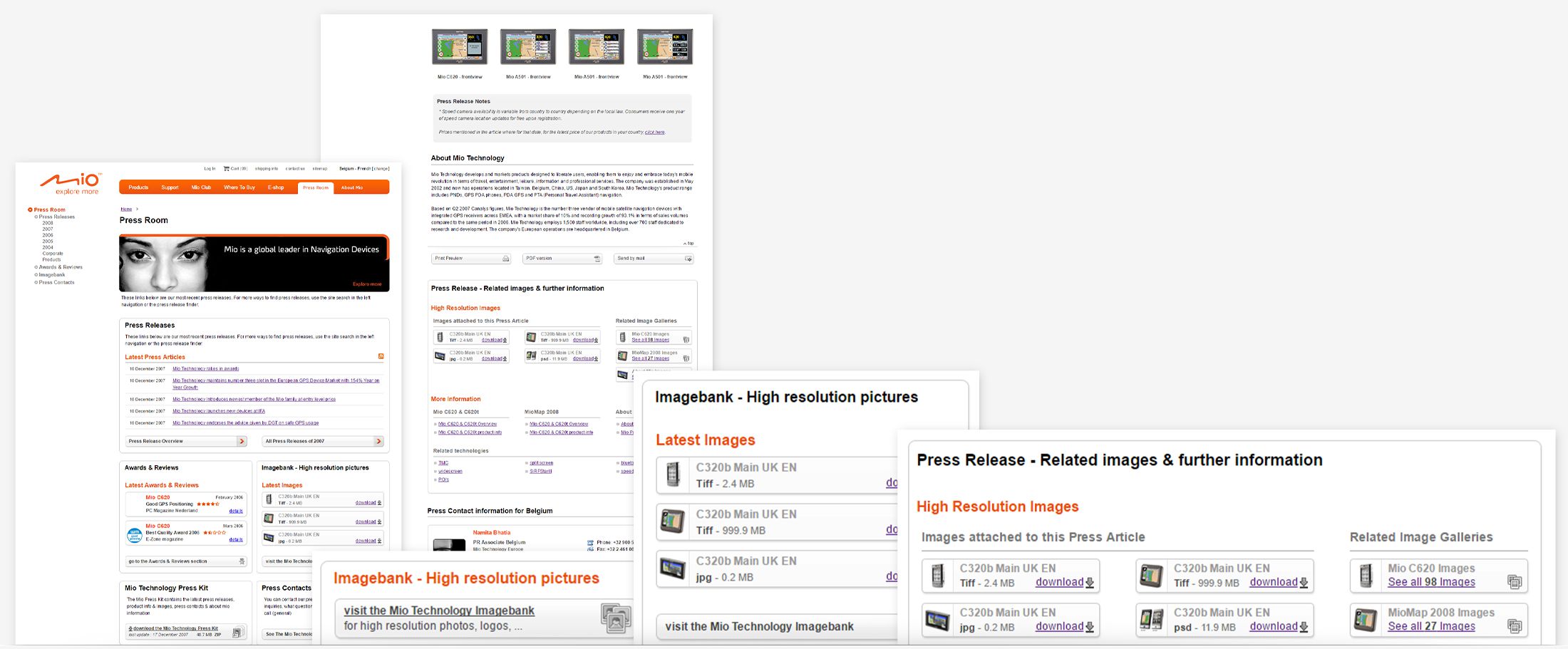Click the contact us link

[x=295, y=169]
